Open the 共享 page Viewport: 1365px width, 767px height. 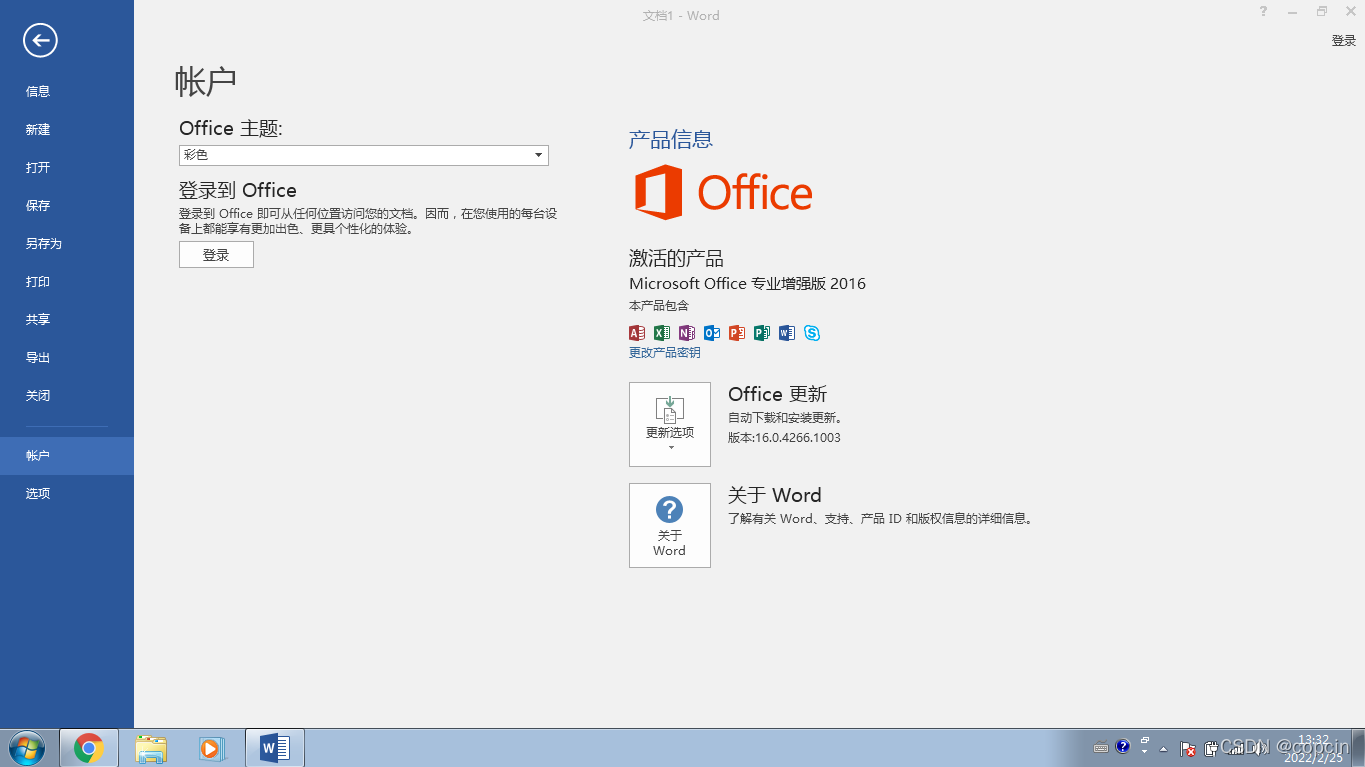point(67,319)
